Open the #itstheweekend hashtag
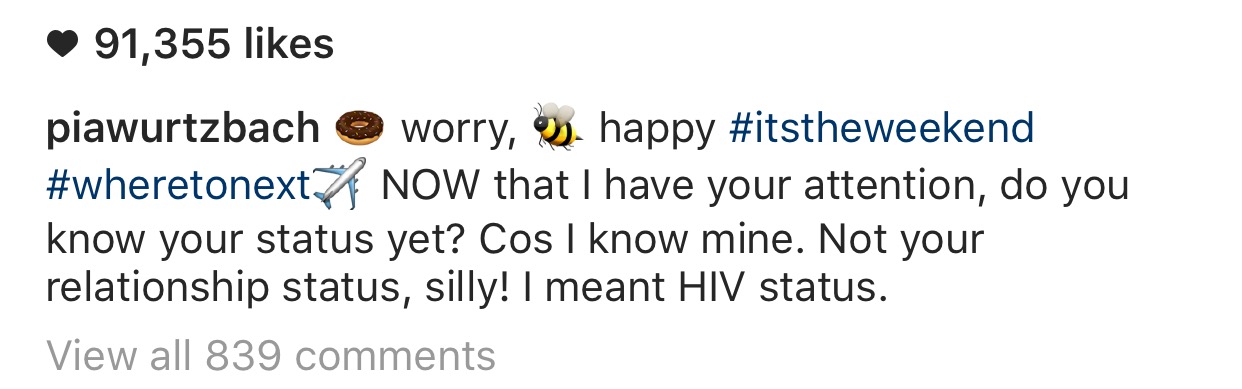Viewport: 1242px width, 389px height. coord(881,129)
